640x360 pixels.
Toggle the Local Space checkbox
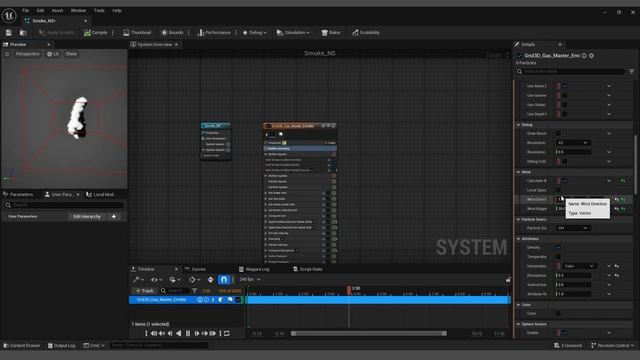558,190
